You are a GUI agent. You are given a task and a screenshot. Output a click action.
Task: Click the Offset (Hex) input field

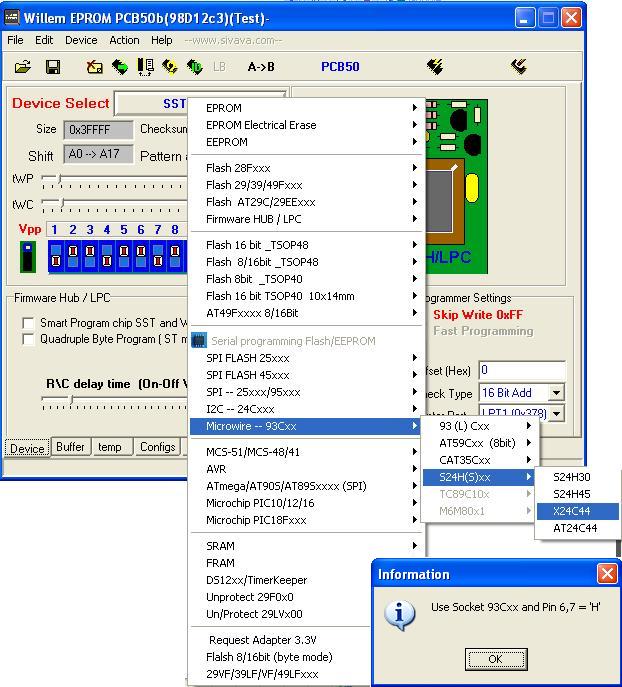click(x=521, y=370)
